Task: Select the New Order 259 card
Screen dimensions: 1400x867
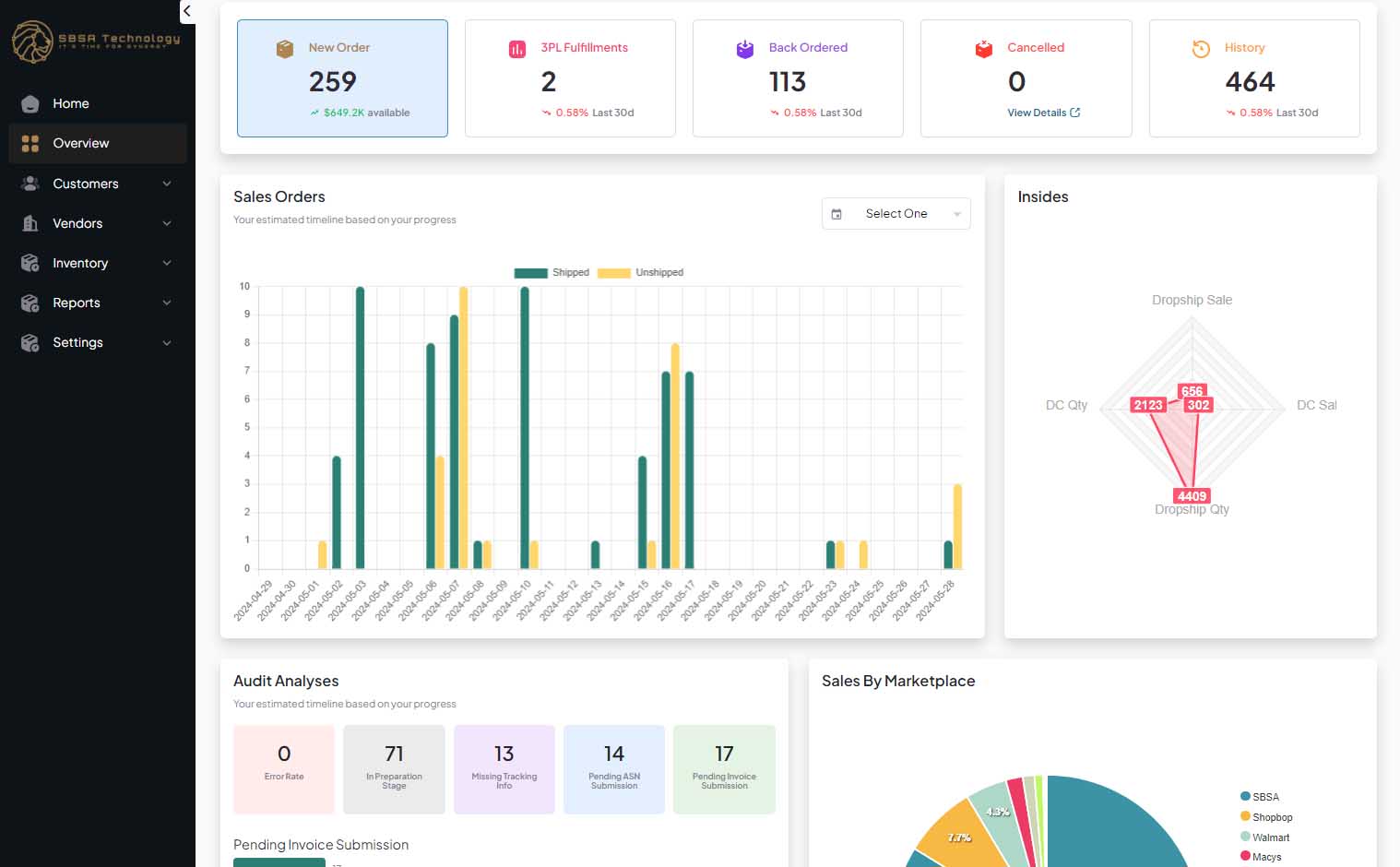Action: (x=342, y=78)
